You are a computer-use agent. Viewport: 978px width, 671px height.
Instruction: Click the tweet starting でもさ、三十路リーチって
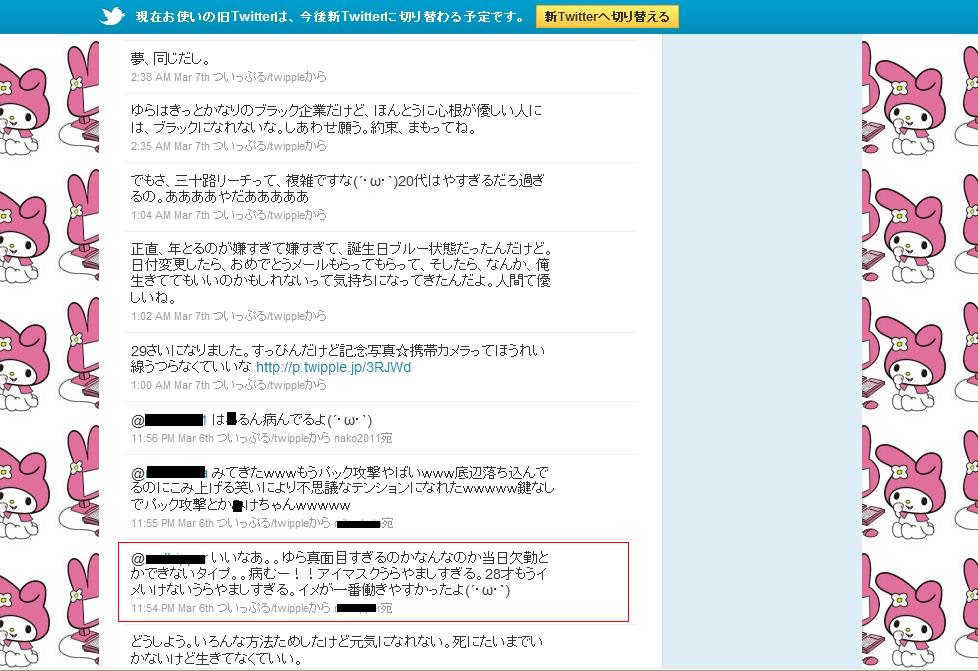pos(337,188)
